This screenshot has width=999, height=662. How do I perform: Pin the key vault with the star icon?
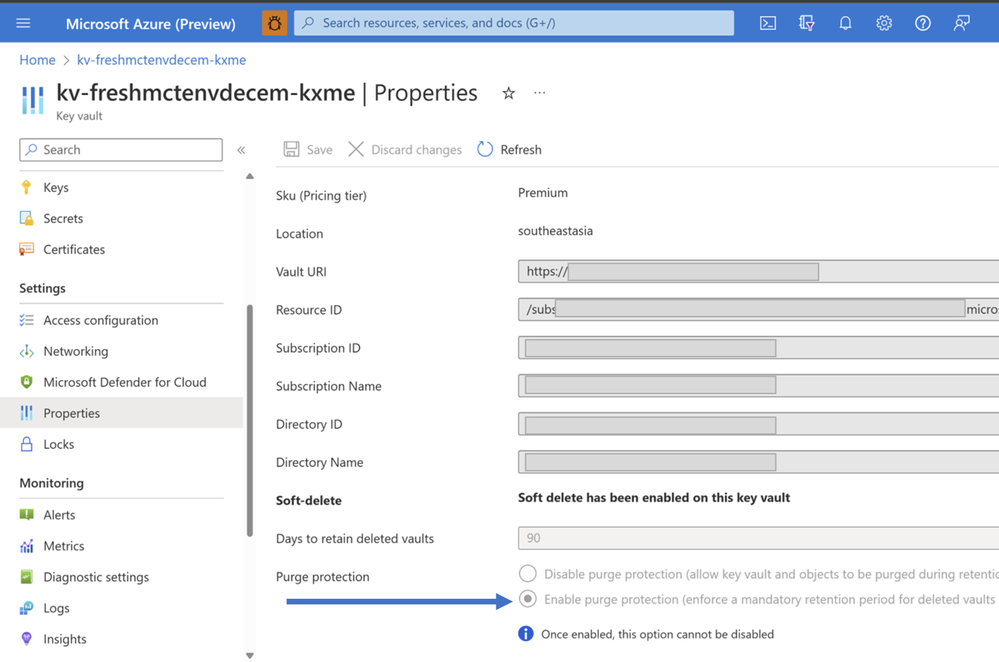click(x=508, y=94)
